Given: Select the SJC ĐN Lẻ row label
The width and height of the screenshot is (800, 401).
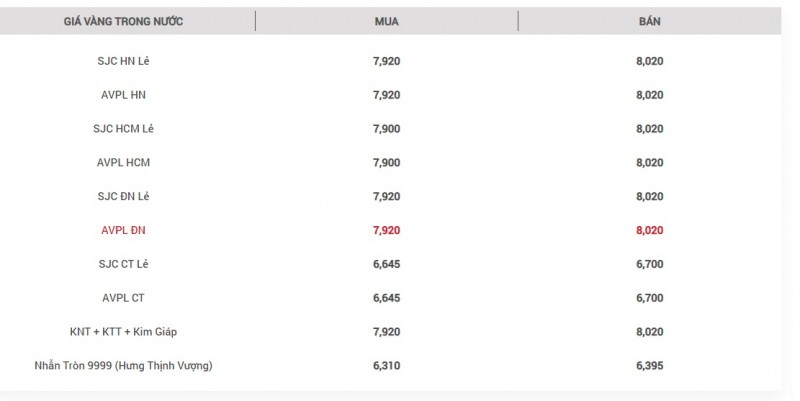Looking at the screenshot, I should point(124,196).
